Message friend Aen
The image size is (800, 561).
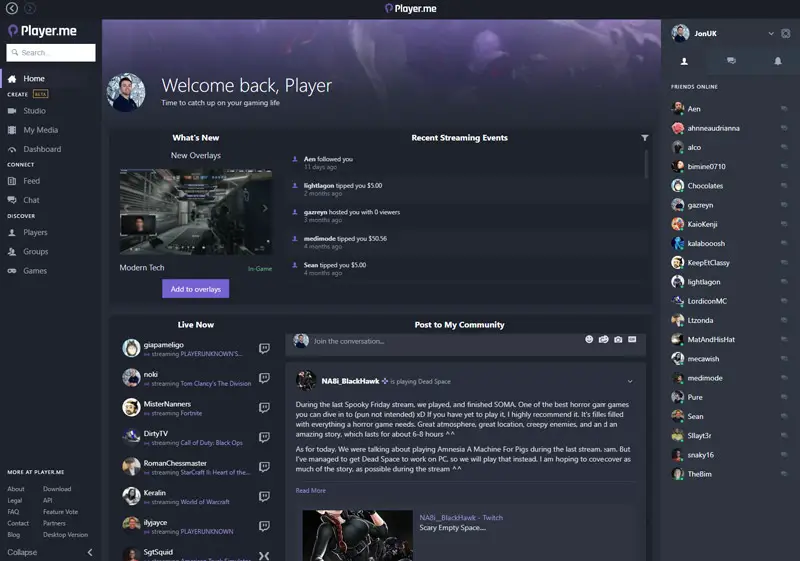point(784,109)
